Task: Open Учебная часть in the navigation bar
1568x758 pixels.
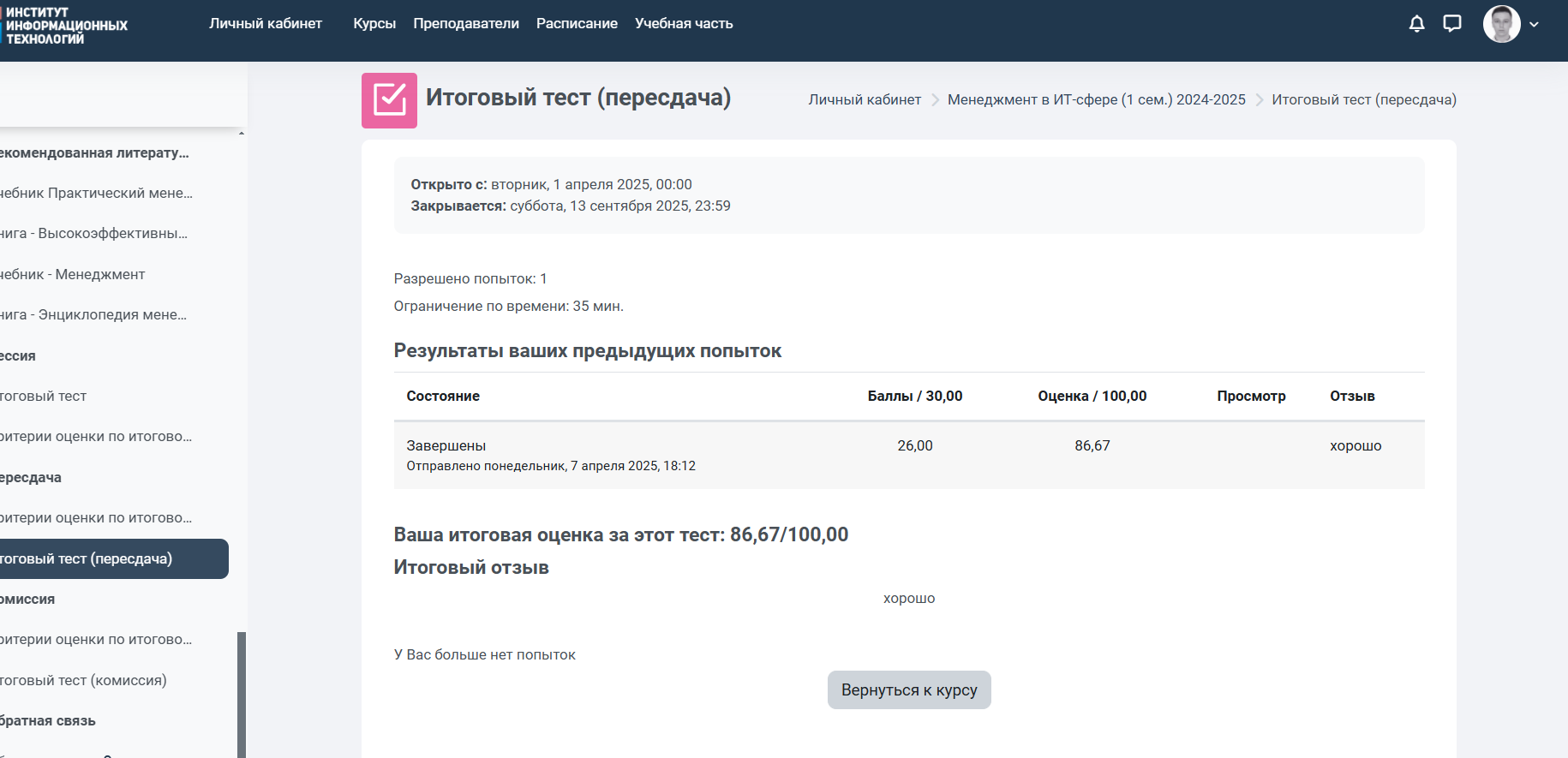Action: pos(684,24)
